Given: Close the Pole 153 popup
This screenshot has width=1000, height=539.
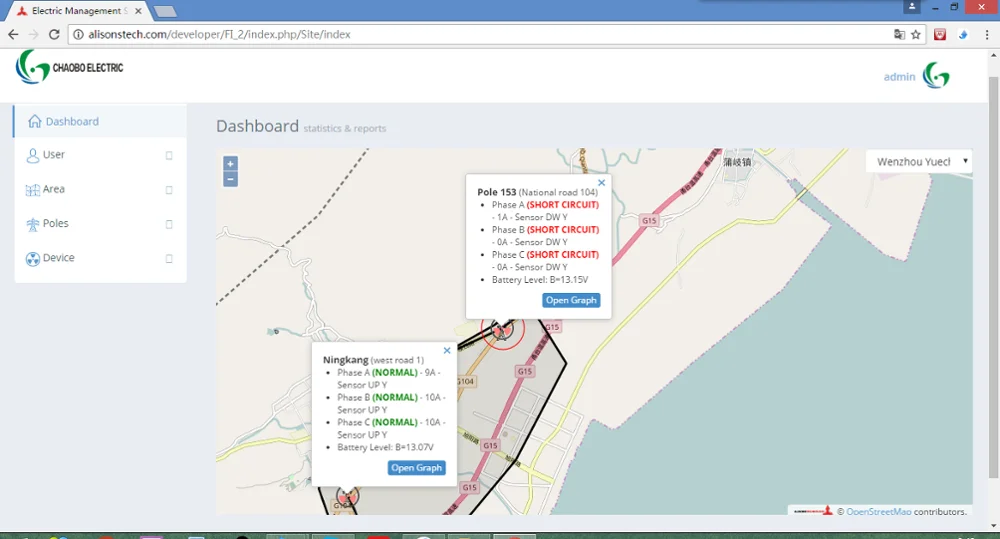Looking at the screenshot, I should point(602,183).
